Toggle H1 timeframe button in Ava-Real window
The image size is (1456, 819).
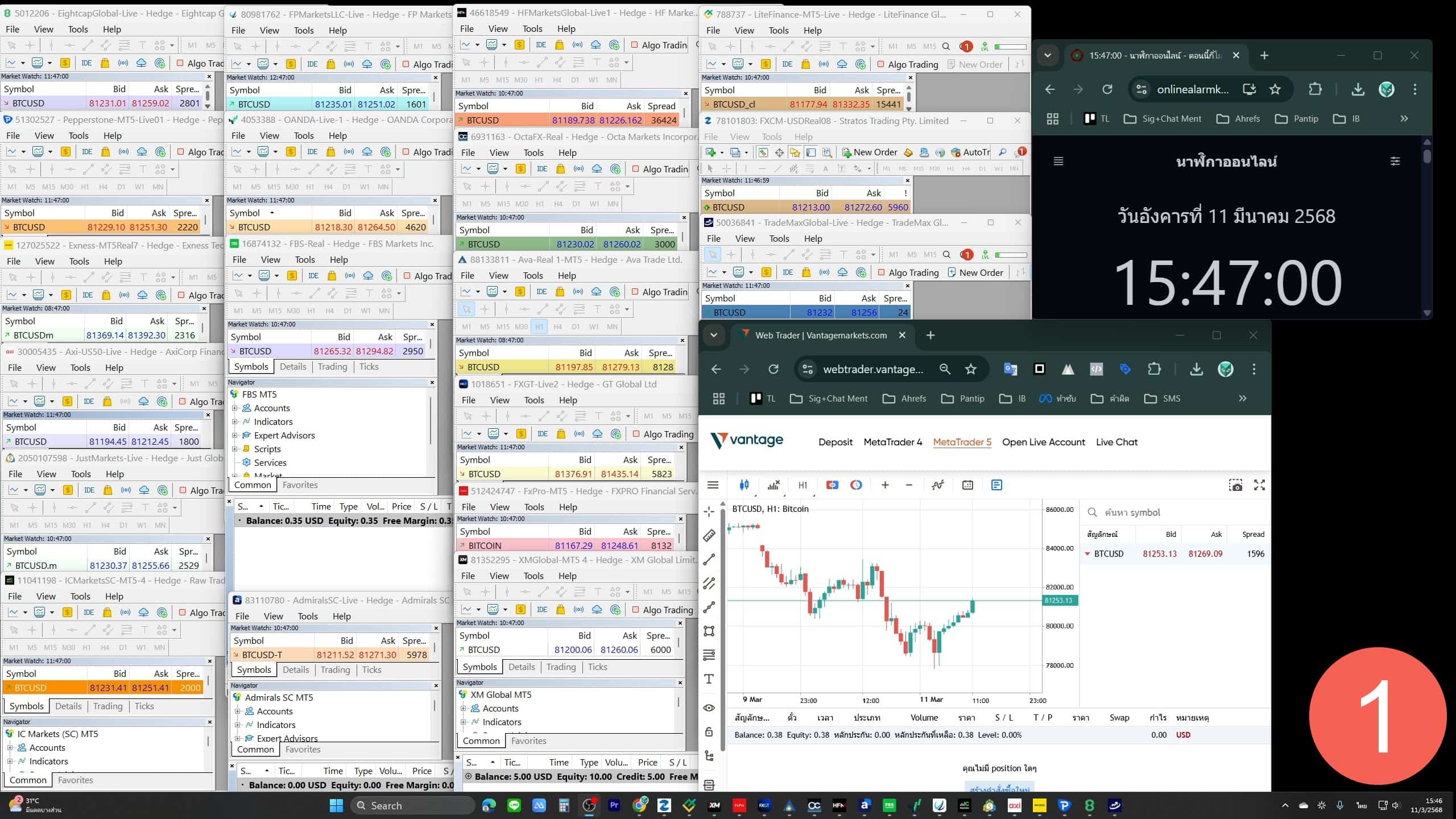(x=539, y=326)
